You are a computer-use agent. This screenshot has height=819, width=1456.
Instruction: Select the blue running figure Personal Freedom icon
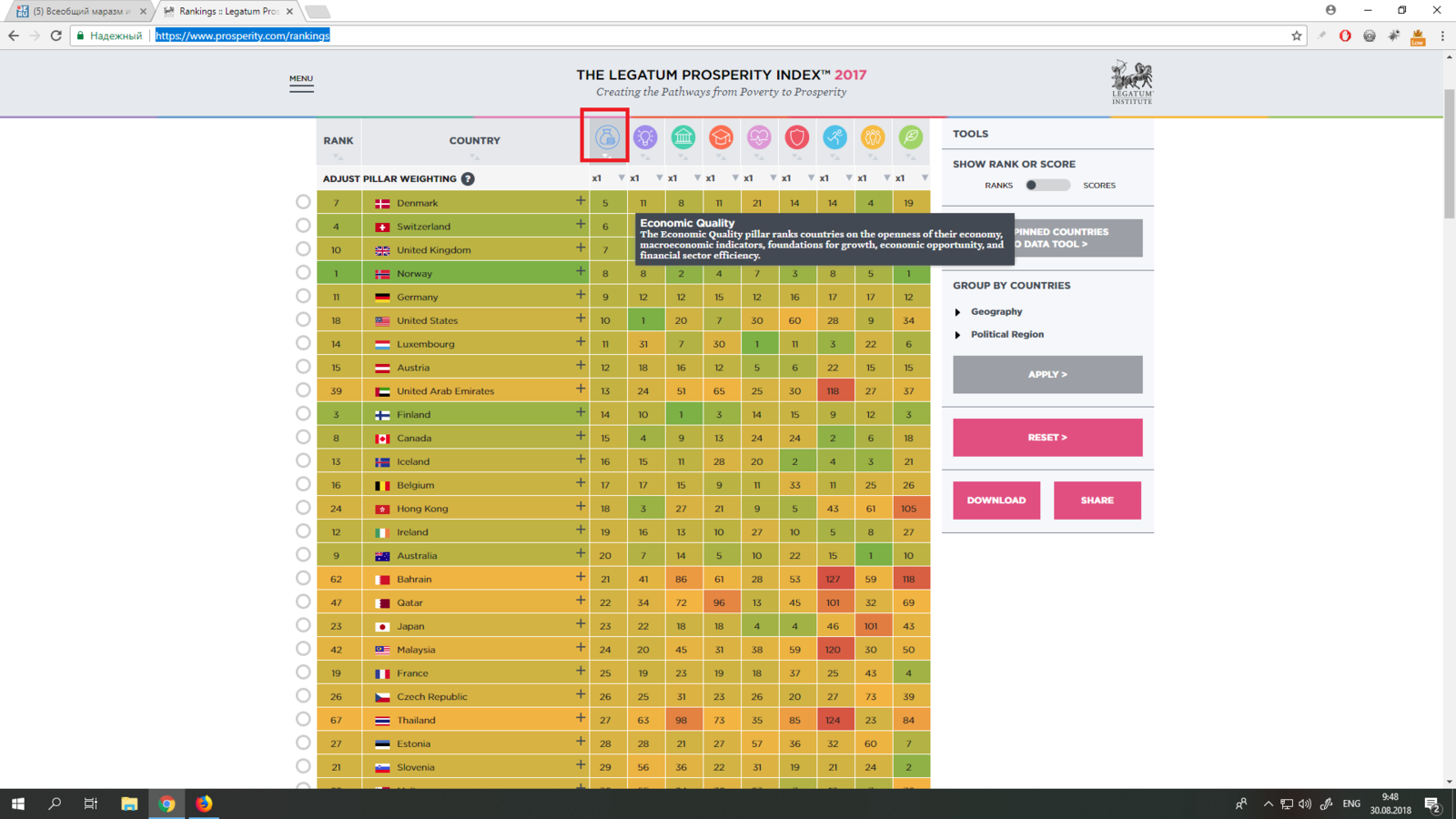(834, 137)
